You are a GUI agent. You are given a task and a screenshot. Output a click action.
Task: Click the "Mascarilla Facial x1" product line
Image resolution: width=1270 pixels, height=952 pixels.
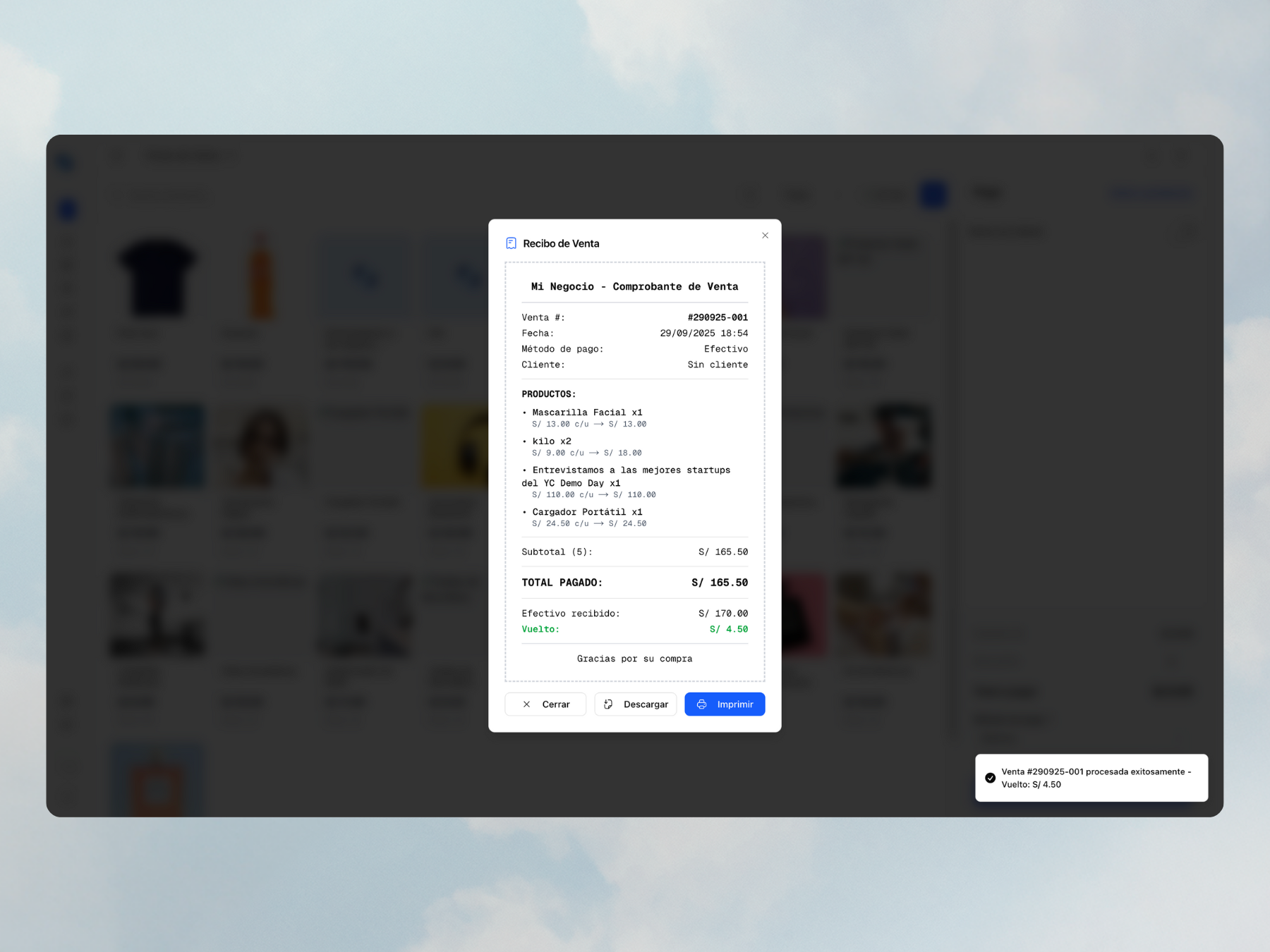(x=586, y=413)
